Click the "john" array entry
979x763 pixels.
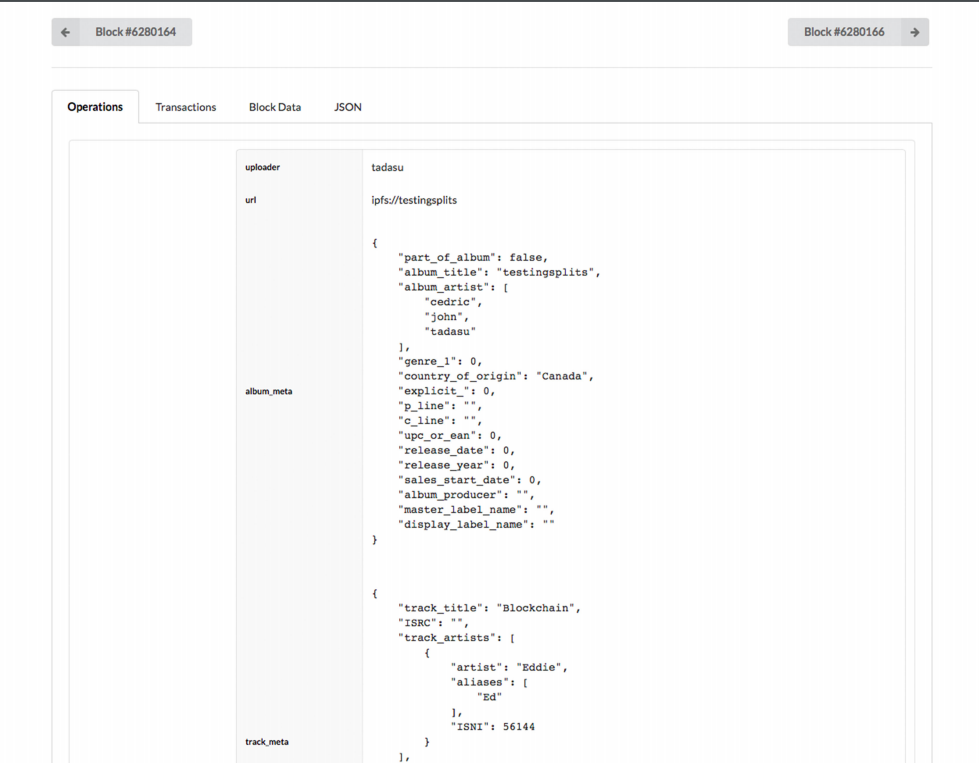(x=446, y=317)
